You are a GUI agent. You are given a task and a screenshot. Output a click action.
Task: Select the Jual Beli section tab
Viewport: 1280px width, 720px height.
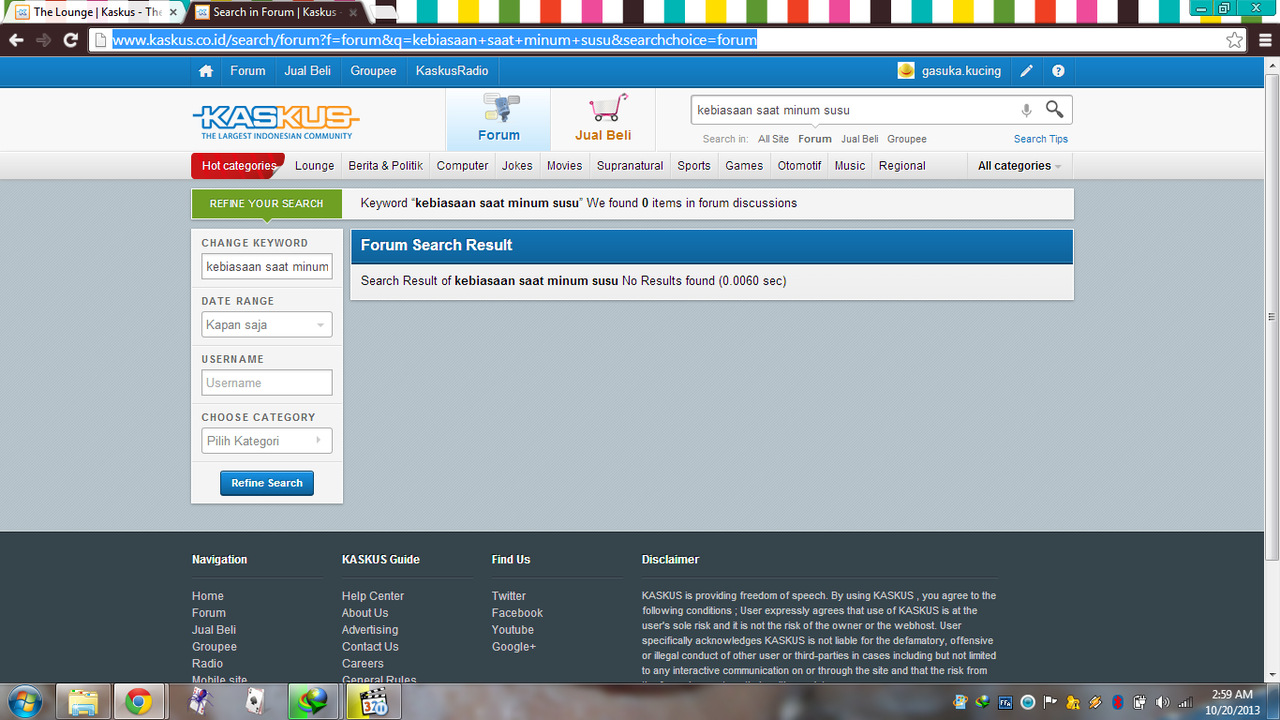pyautogui.click(x=603, y=119)
